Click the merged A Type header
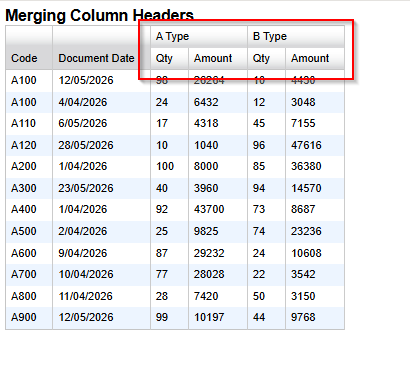 [x=199, y=36]
